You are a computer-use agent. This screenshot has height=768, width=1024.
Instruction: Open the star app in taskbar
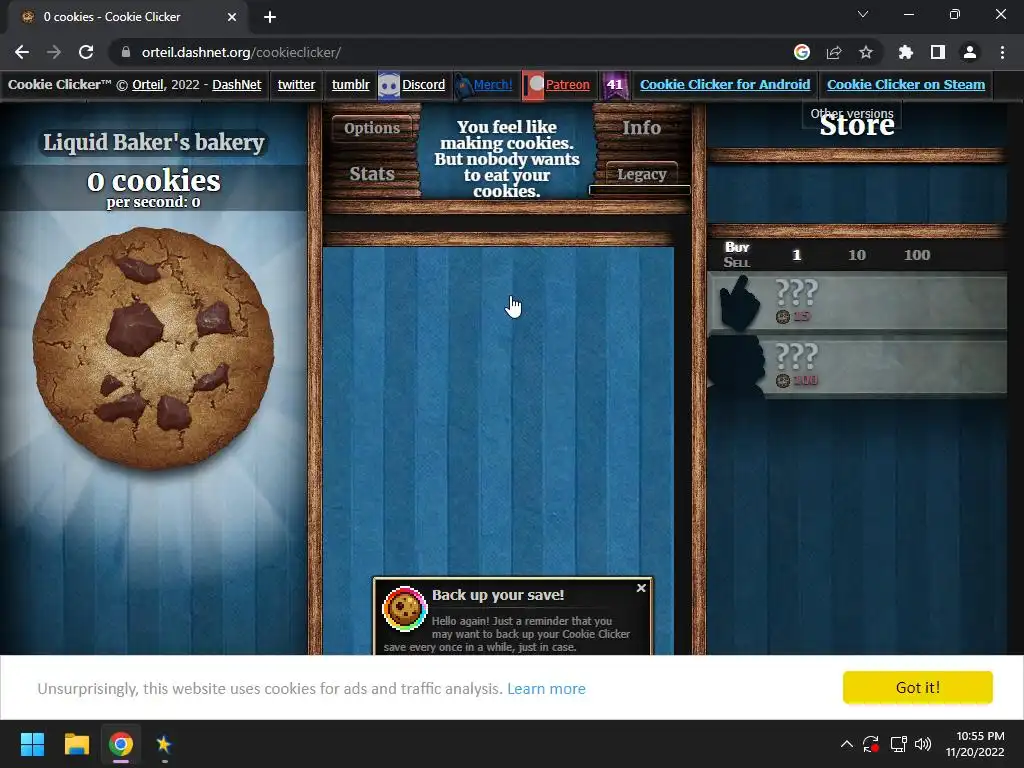164,744
